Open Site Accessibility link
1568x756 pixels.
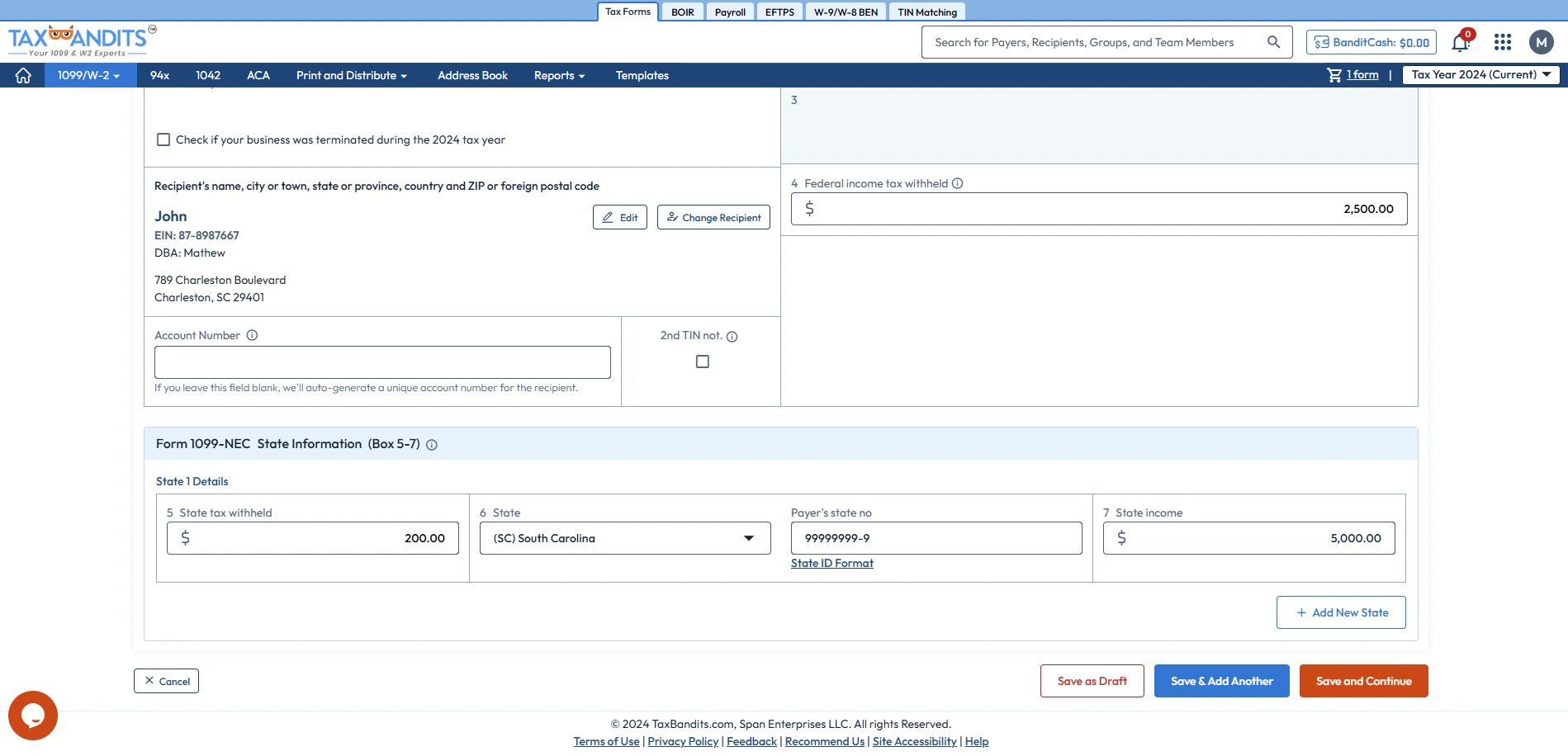tap(915, 741)
